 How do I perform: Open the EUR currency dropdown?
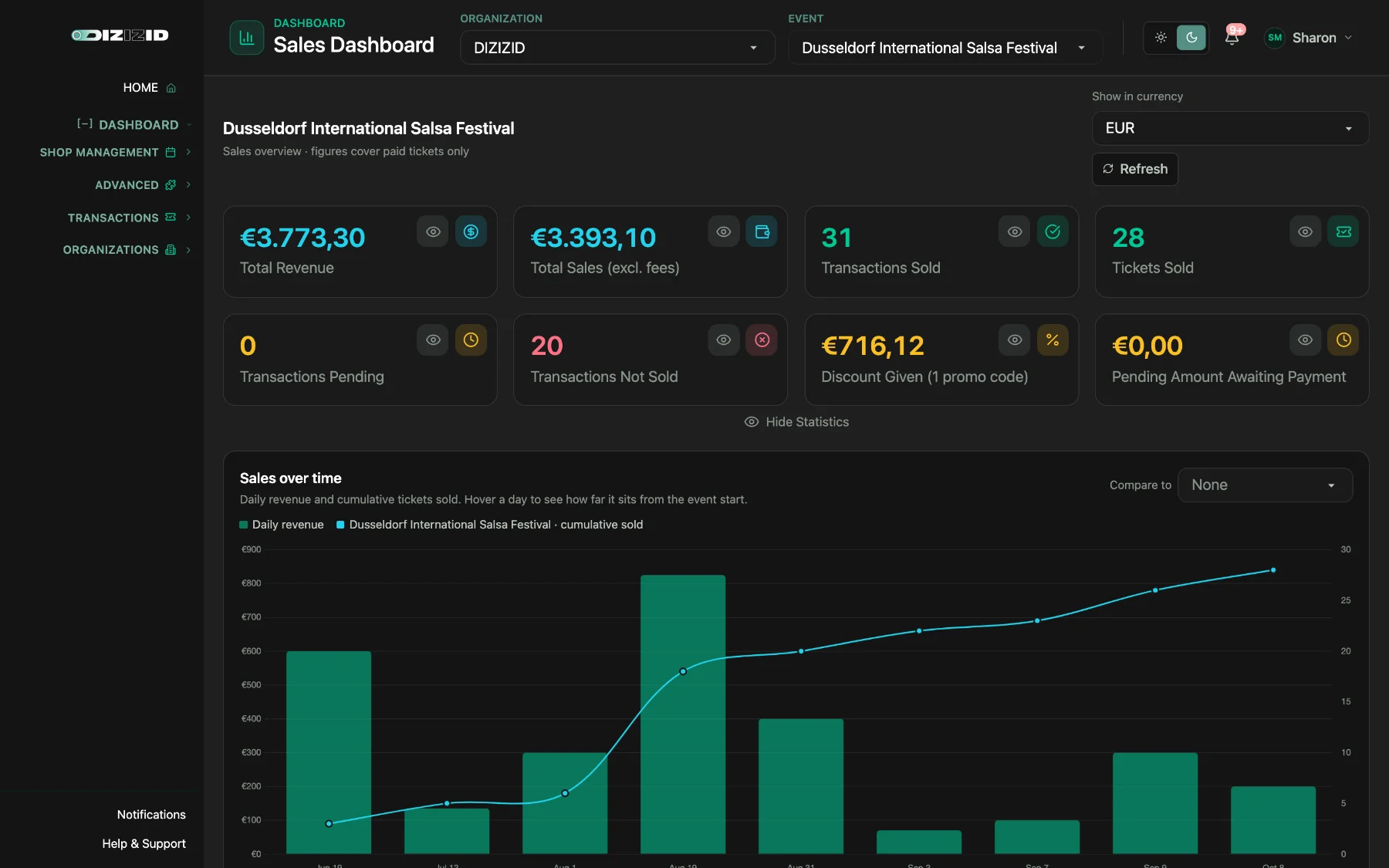click(x=1230, y=128)
